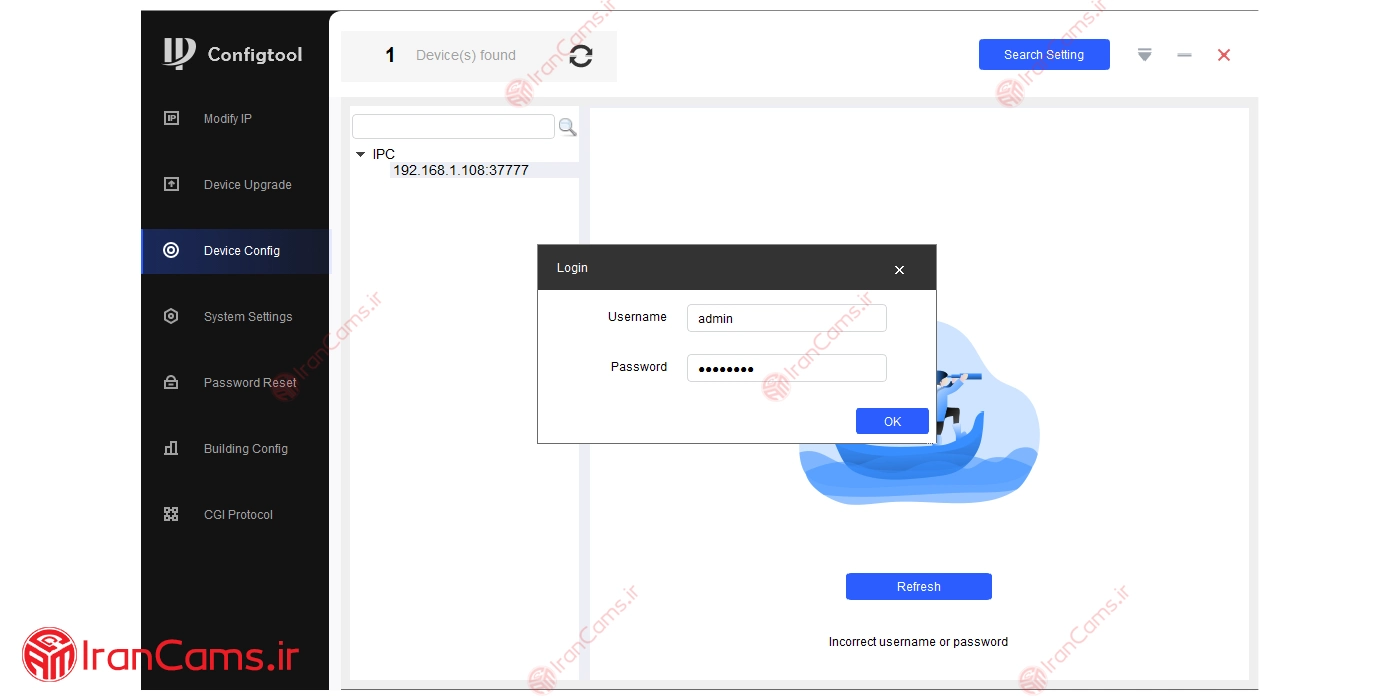Click the 'Device(s) found' count text
This screenshot has height=700, width=1400.
click(466, 56)
